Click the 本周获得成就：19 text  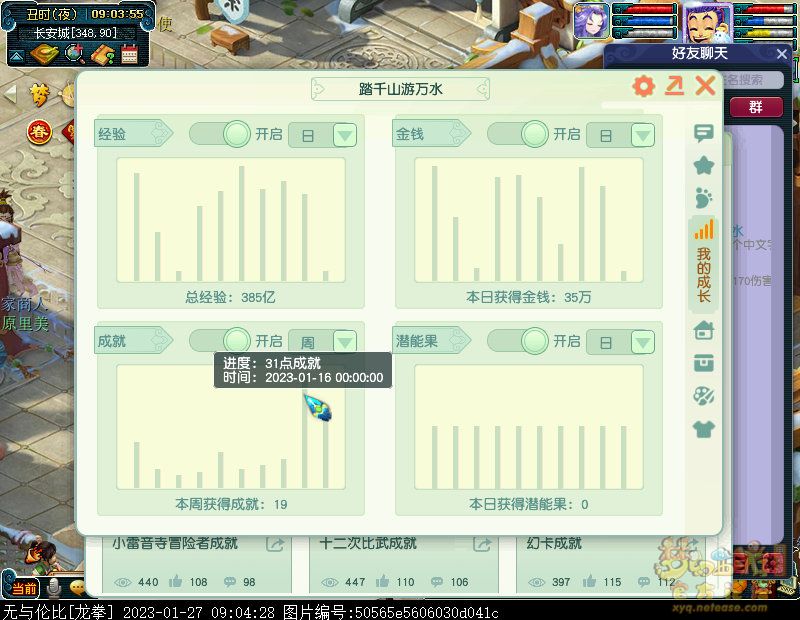(x=231, y=504)
